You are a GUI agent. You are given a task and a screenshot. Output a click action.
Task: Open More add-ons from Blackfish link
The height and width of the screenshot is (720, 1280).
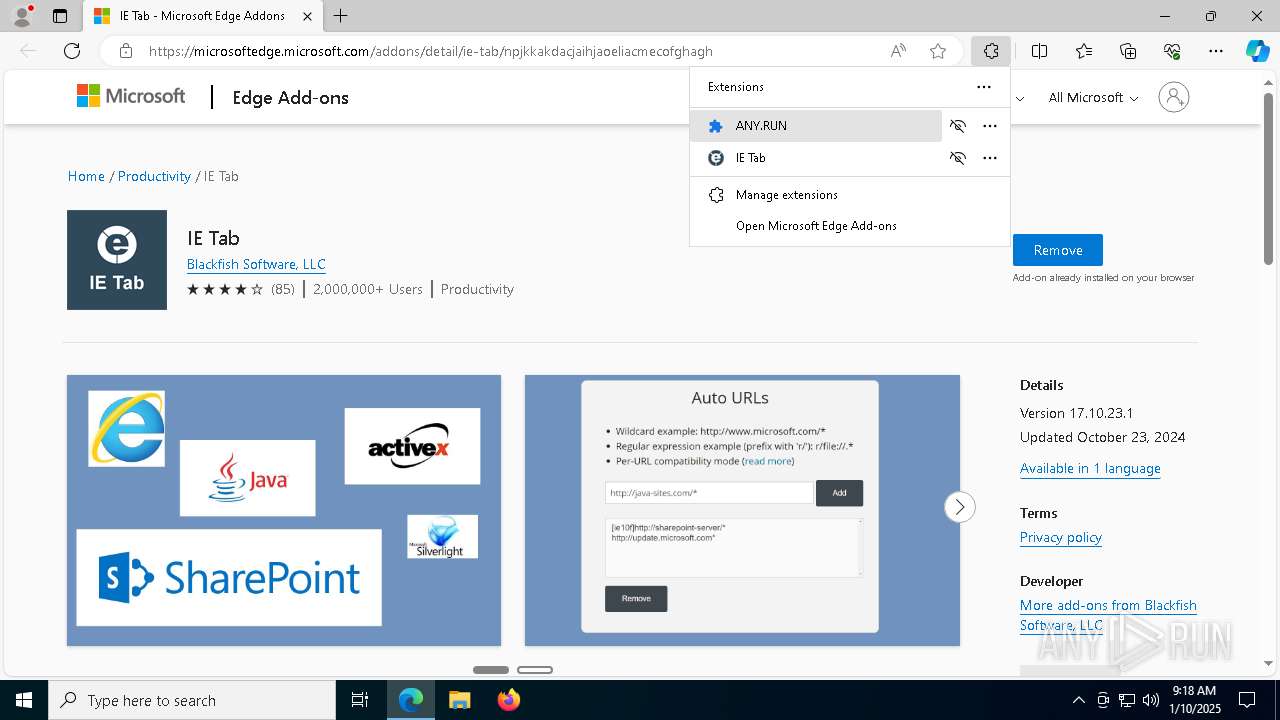click(x=1108, y=615)
